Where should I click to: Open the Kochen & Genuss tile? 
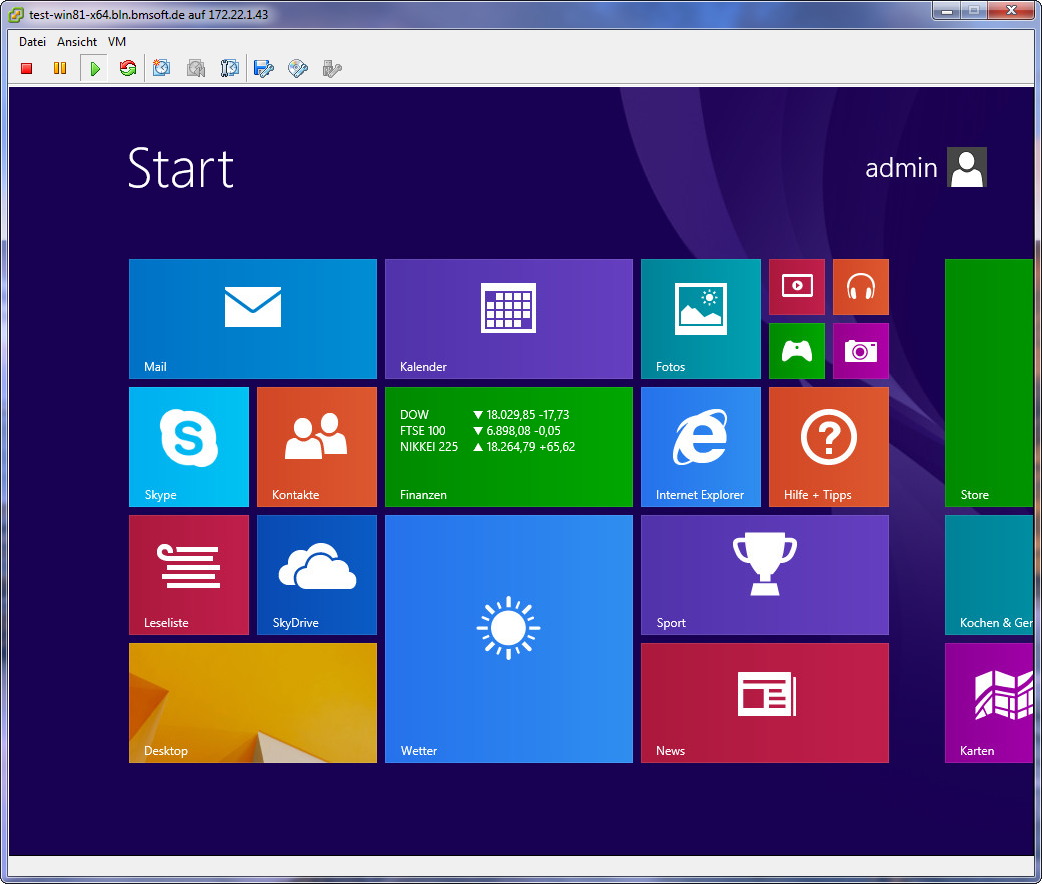tap(990, 575)
